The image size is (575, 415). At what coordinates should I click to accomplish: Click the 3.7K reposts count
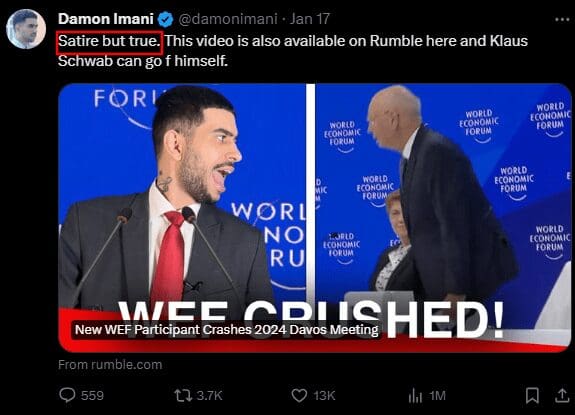click(x=209, y=396)
